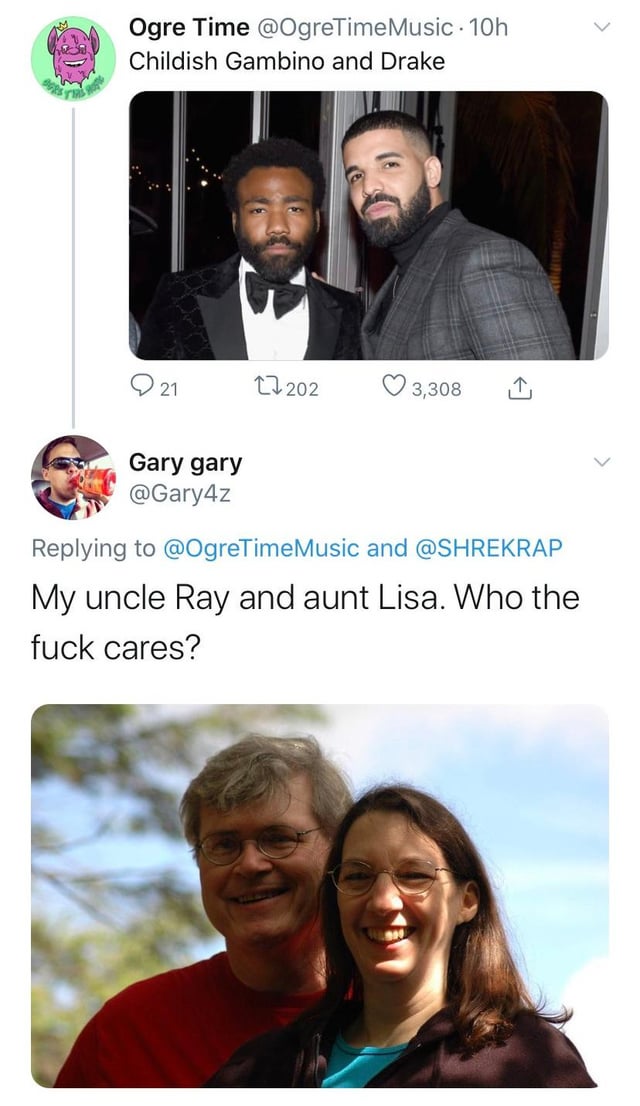Open Gary gary's profile picture
The height and width of the screenshot is (1106, 640).
tap(73, 477)
